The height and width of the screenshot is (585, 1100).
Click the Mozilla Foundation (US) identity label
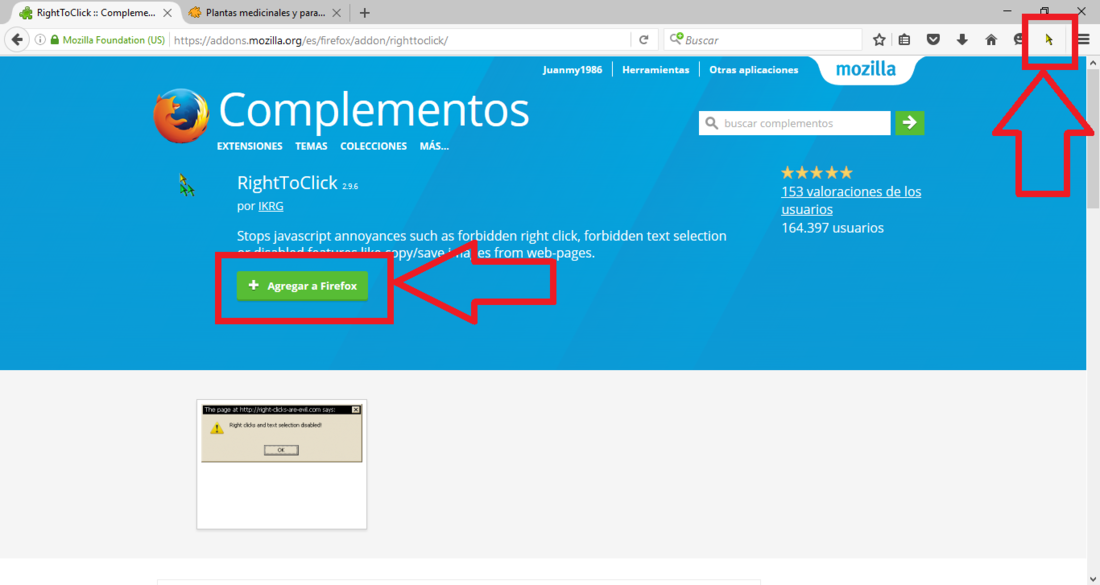(114, 40)
